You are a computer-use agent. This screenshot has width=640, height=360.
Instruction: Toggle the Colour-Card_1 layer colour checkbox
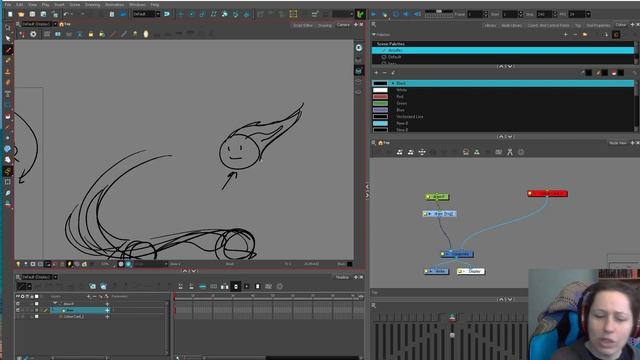(37, 316)
